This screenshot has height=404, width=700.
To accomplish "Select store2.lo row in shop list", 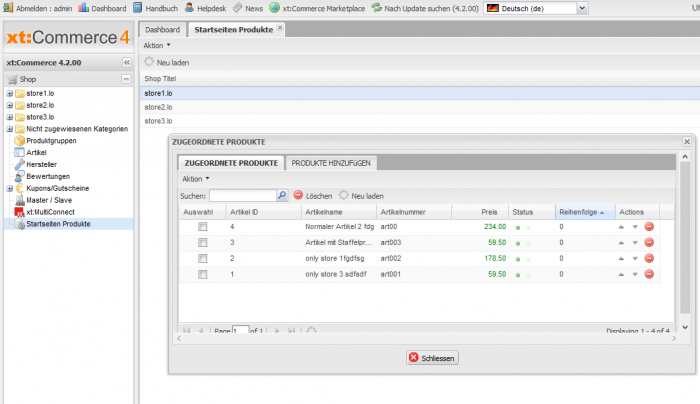I will pyautogui.click(x=420, y=107).
